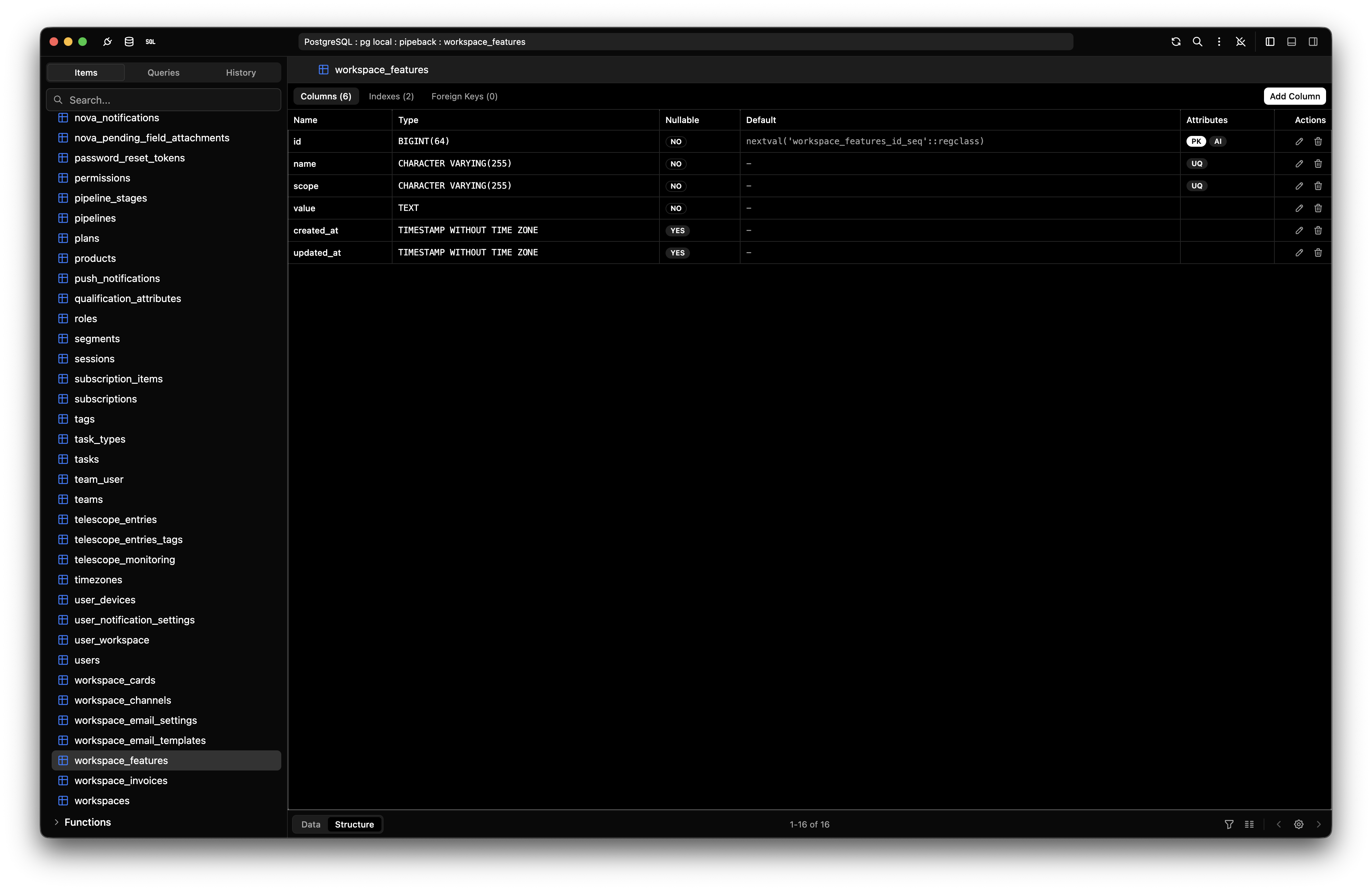Switch to the Queries tab
The image size is (1372, 891).
[x=163, y=72]
